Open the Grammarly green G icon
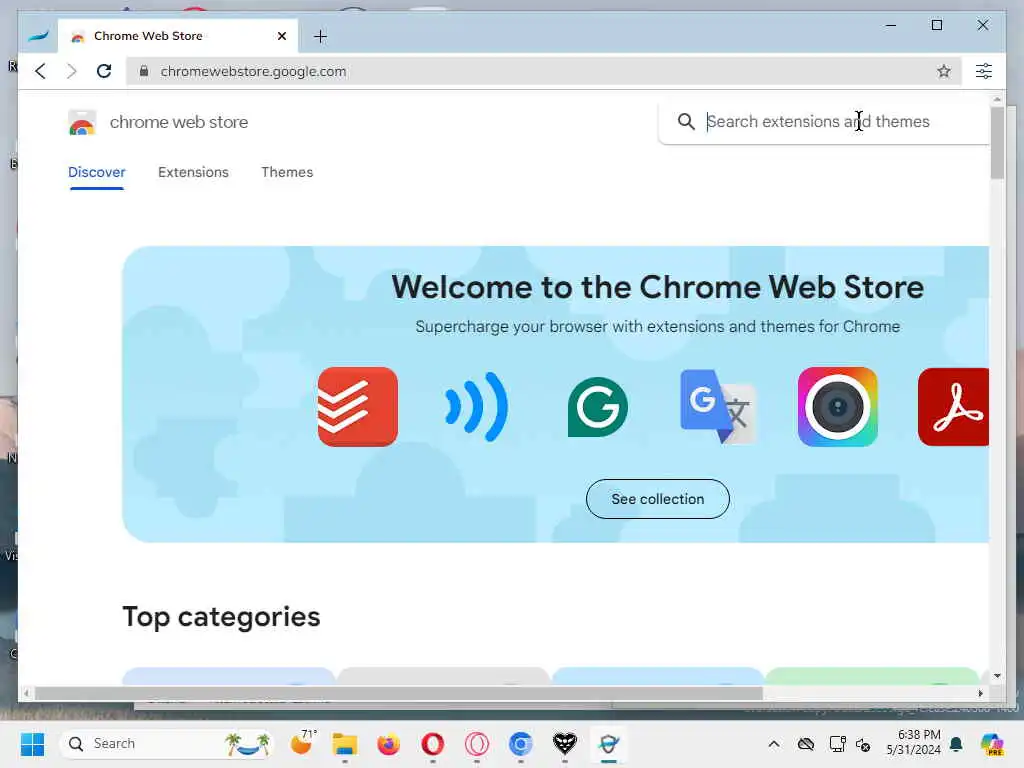Viewport: 1024px width, 768px height. [x=598, y=407]
